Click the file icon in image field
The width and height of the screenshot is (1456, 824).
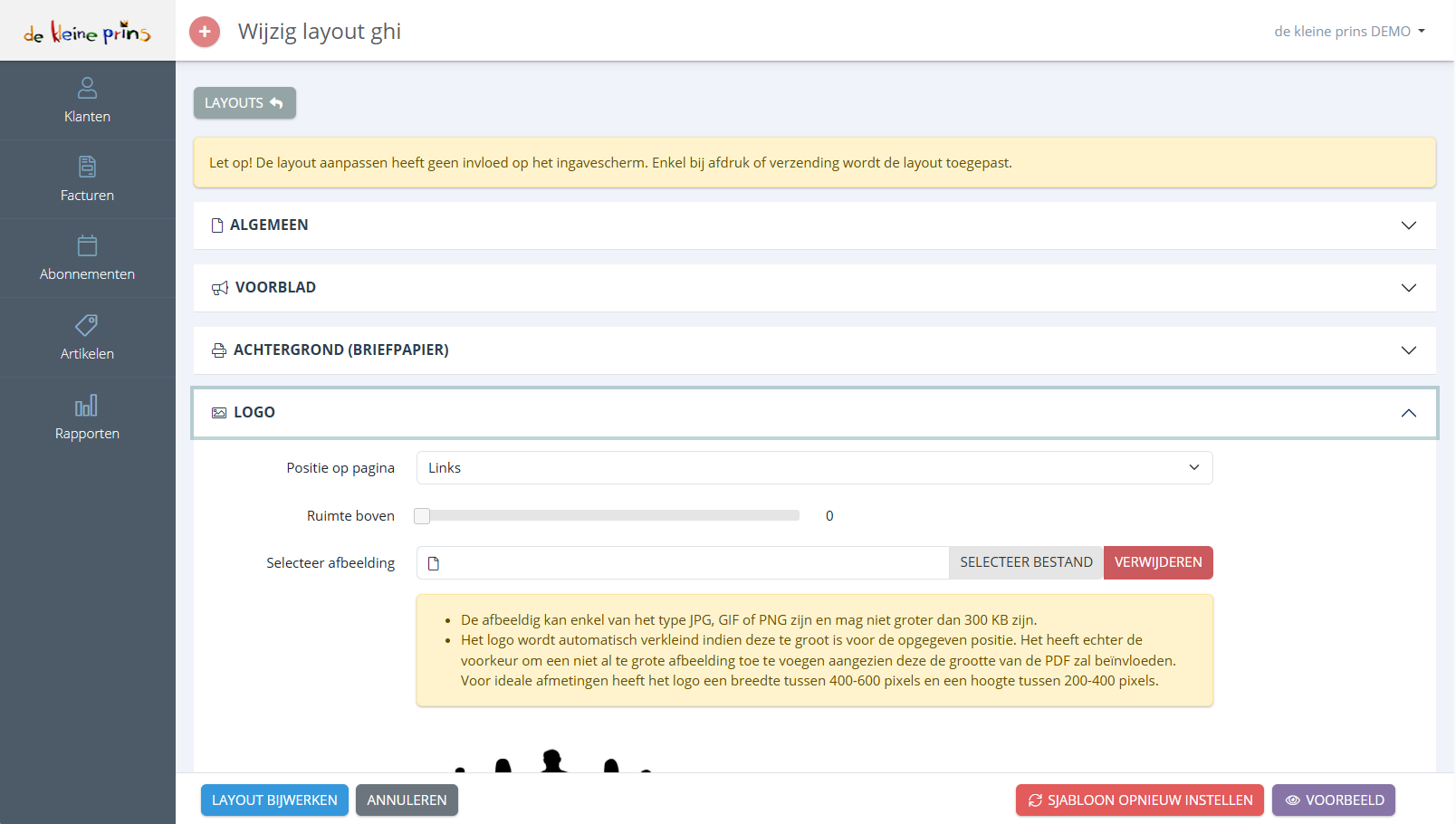pyautogui.click(x=434, y=563)
